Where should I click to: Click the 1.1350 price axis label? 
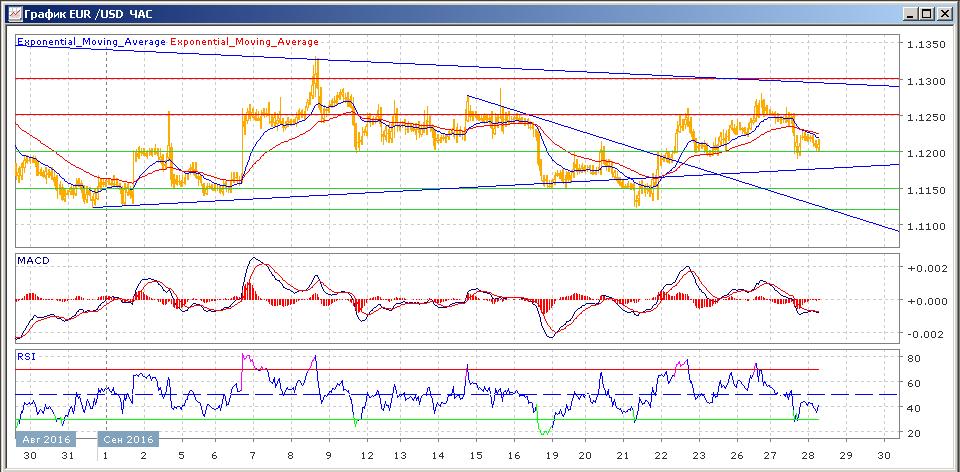pyautogui.click(x=928, y=45)
